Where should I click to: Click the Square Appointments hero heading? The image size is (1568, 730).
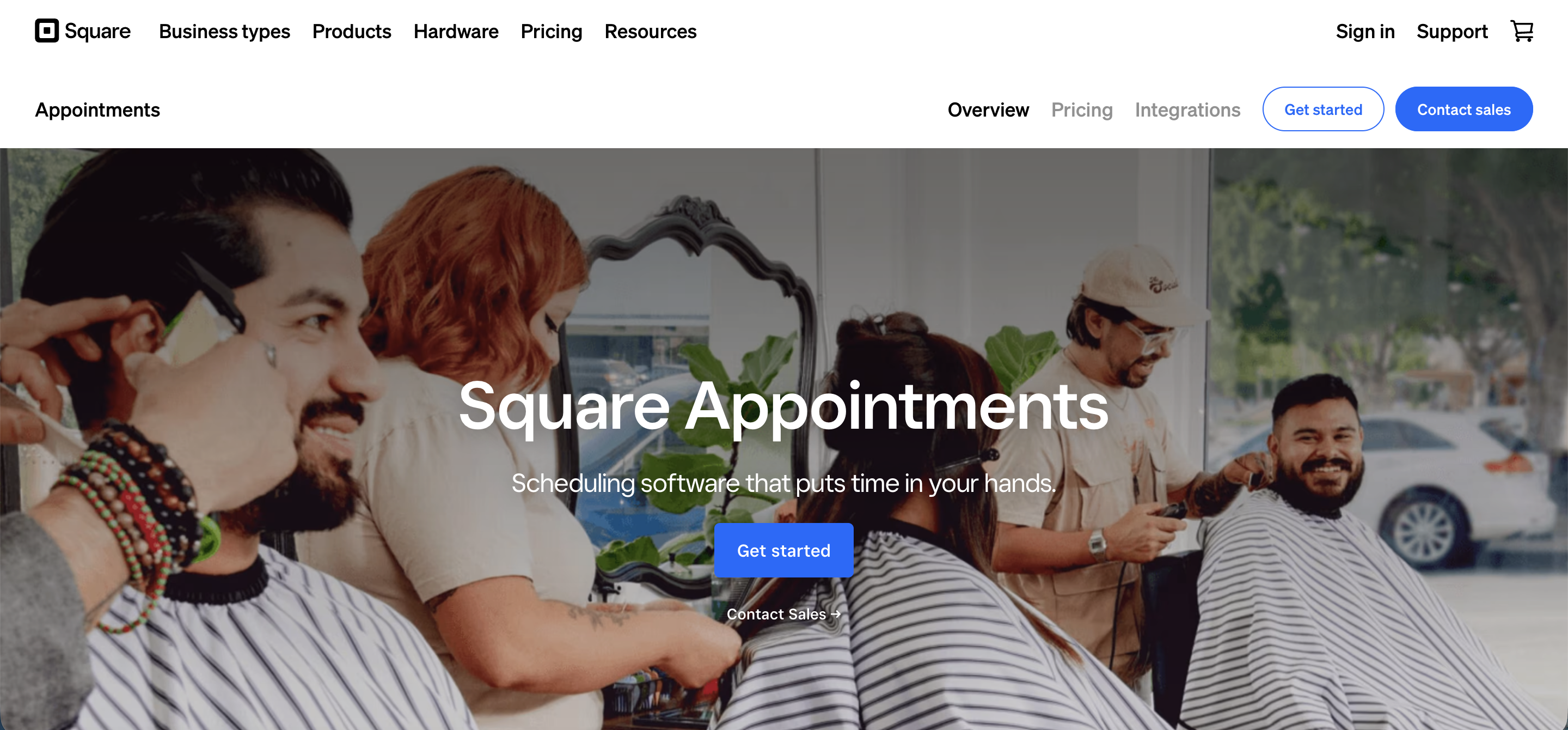click(x=783, y=407)
